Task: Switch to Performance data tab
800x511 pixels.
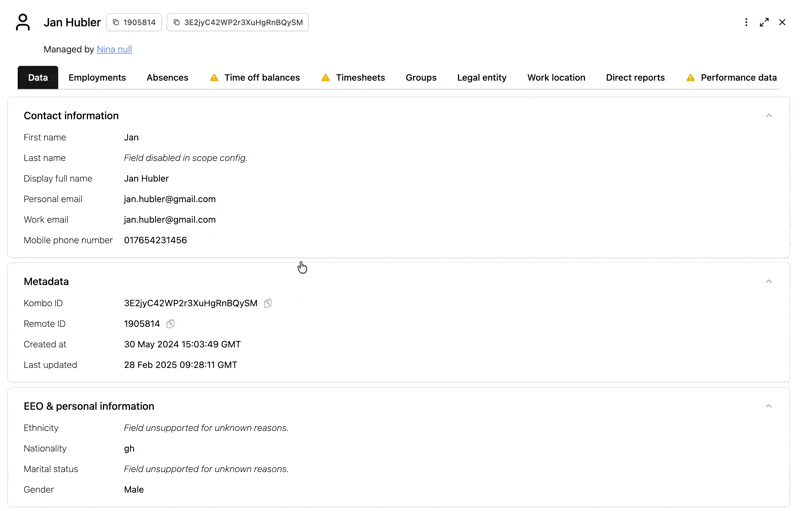Action: point(738,78)
